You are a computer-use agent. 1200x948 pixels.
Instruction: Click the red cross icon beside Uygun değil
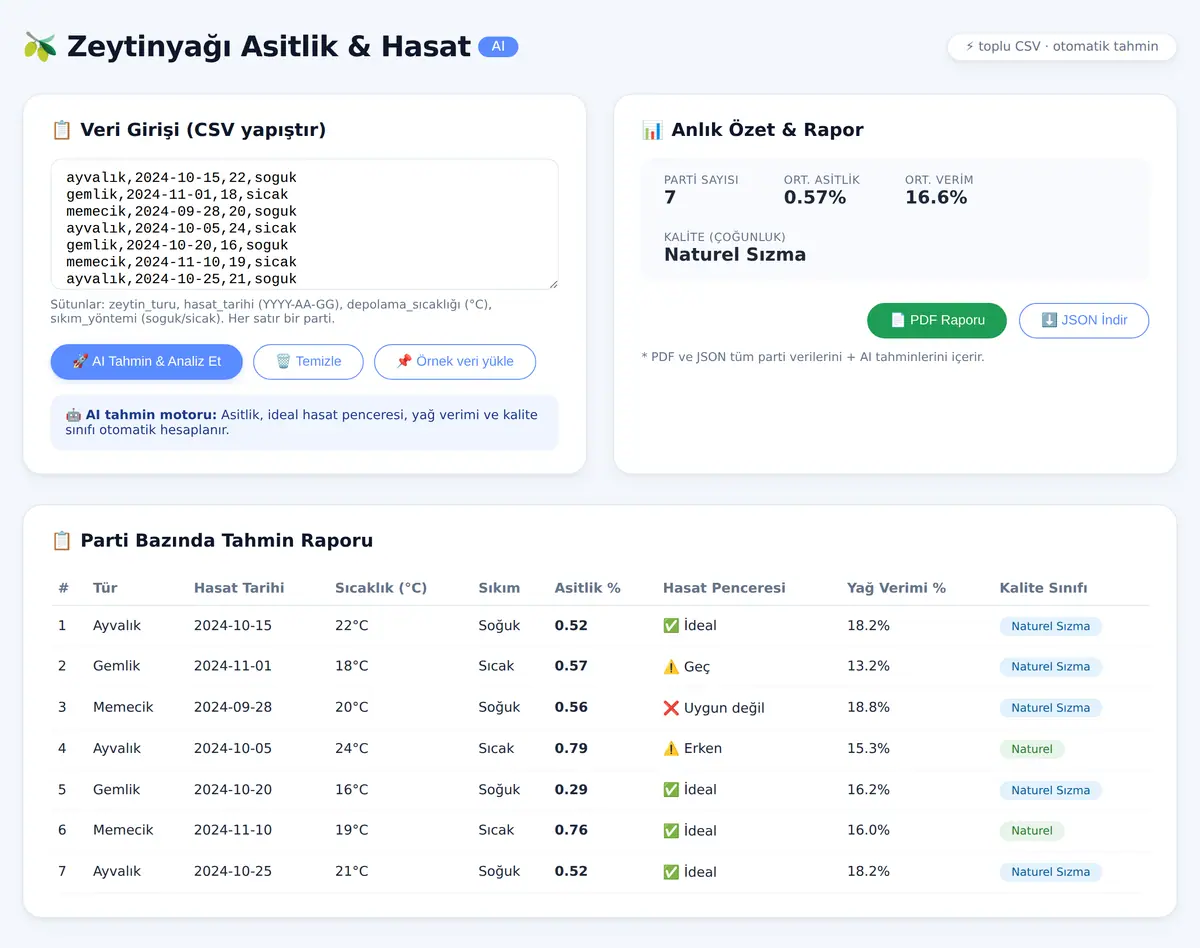point(671,708)
